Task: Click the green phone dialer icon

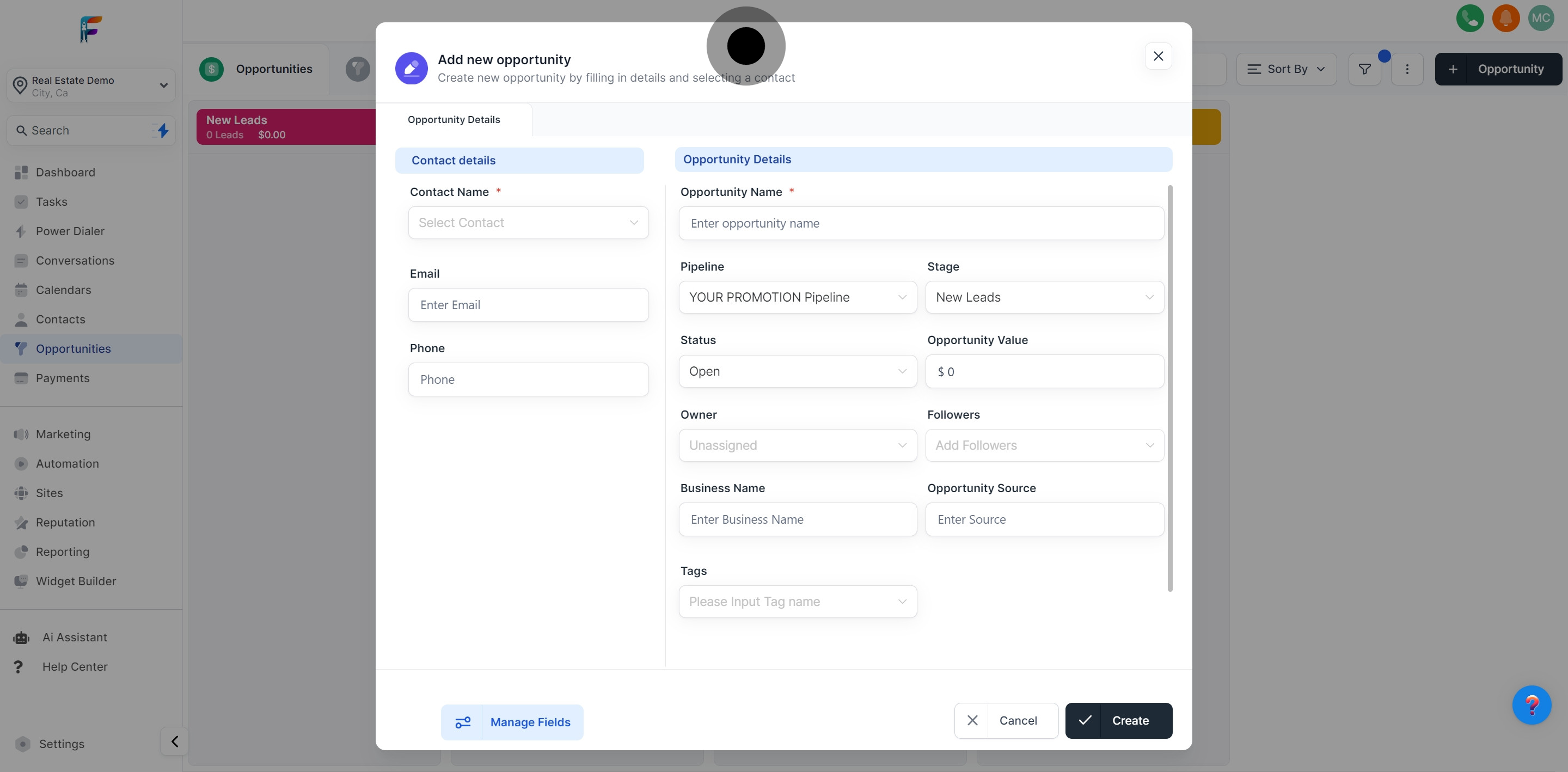Action: (1469, 19)
